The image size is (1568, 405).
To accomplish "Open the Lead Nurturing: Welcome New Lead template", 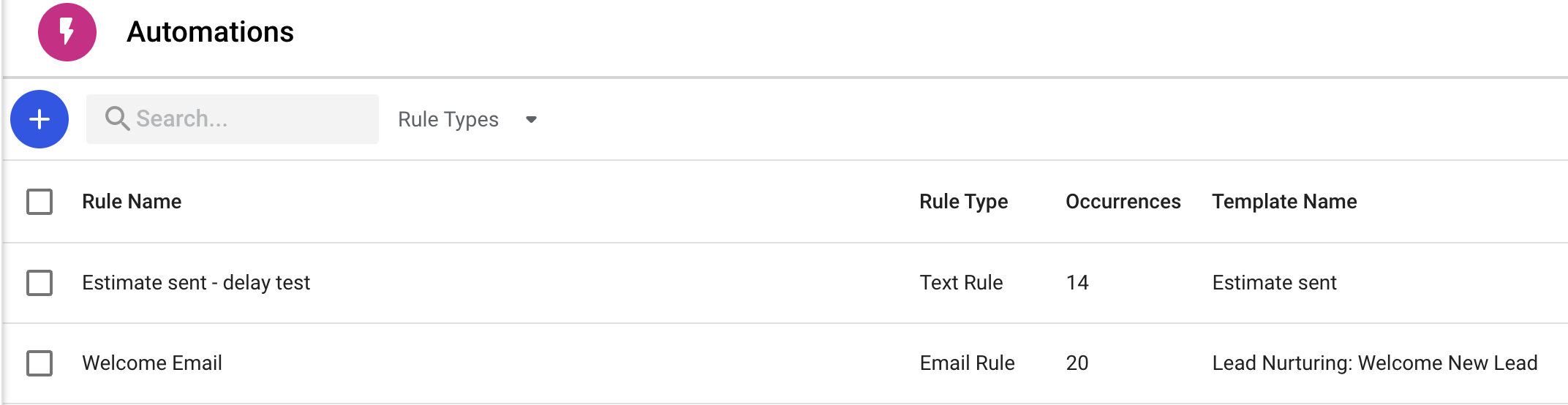I will [x=1374, y=363].
